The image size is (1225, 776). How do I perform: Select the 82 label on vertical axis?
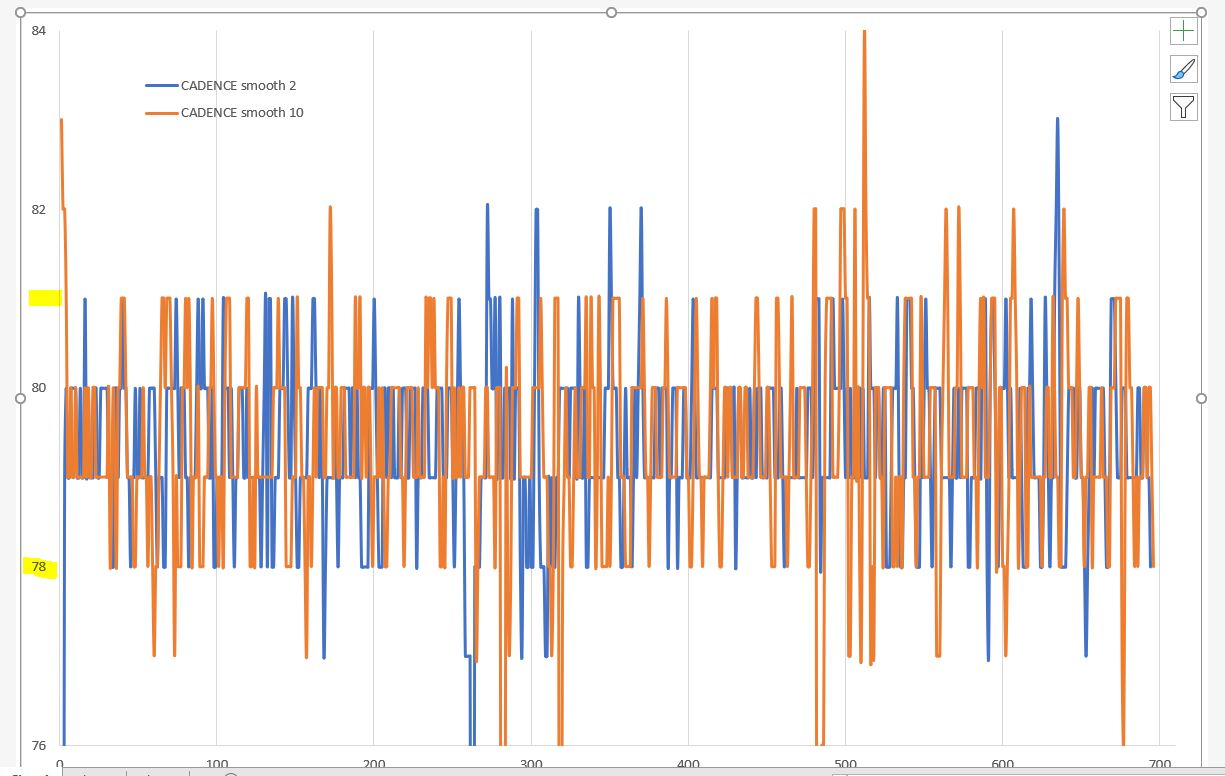39,210
